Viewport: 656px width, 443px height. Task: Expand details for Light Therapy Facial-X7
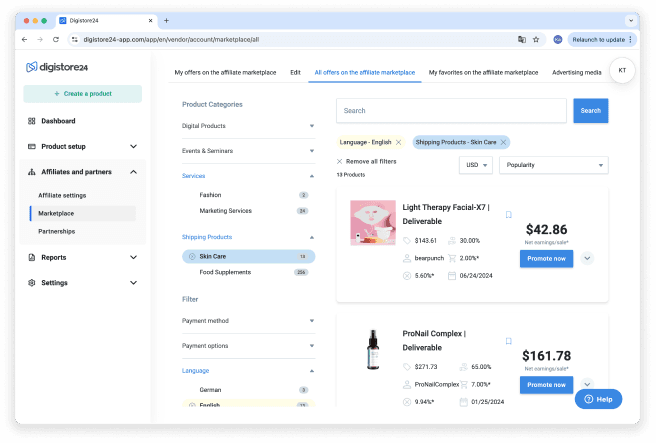pyautogui.click(x=587, y=259)
